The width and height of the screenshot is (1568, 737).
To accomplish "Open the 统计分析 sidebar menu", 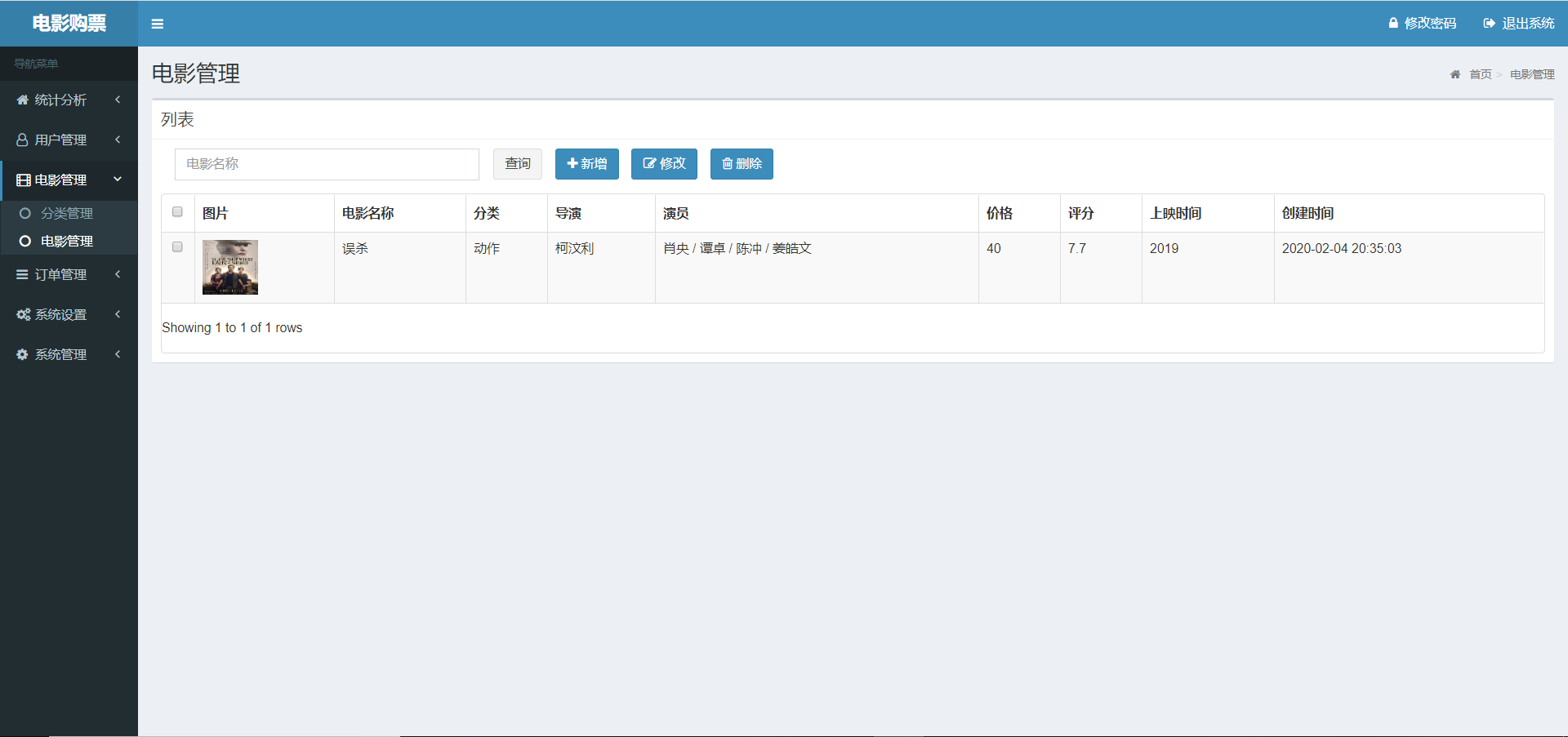I will click(x=69, y=100).
